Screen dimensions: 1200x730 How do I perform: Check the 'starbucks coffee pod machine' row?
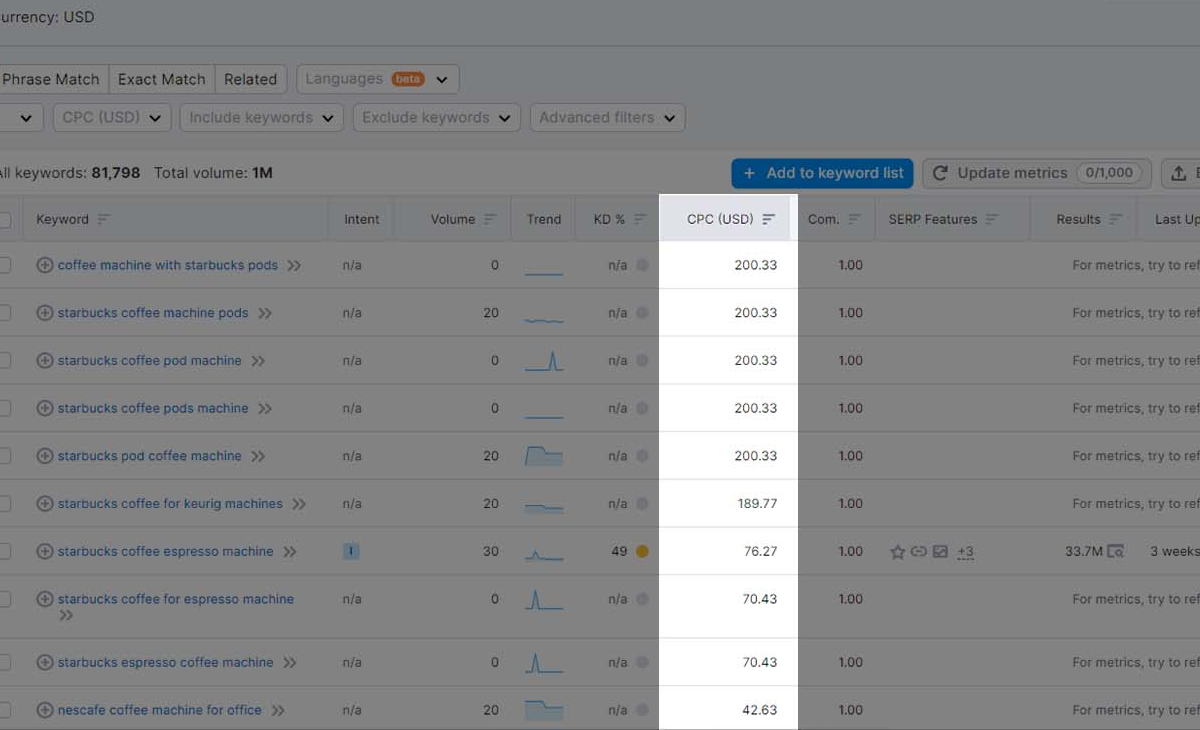point(4,360)
